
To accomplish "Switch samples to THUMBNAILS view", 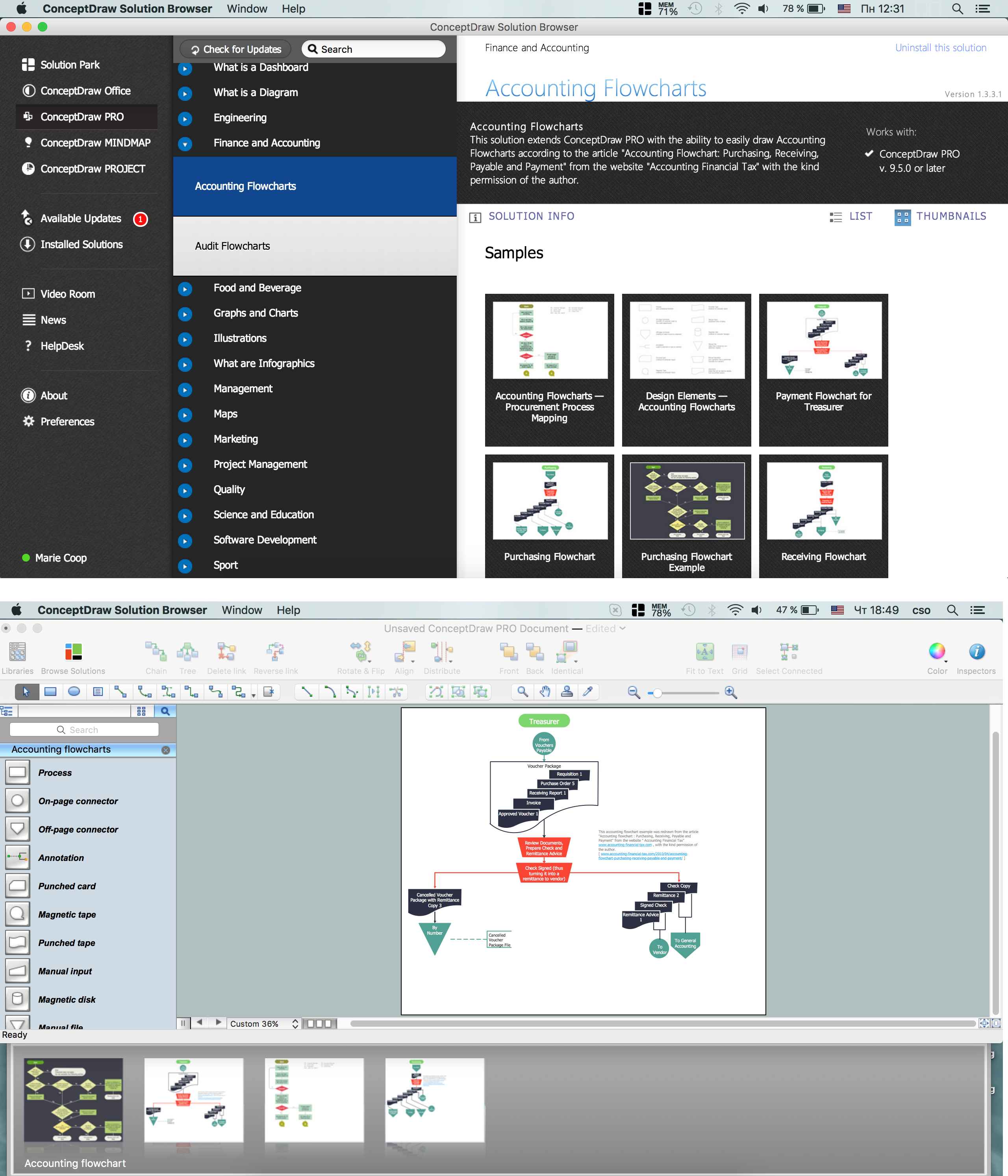I will pyautogui.click(x=940, y=217).
